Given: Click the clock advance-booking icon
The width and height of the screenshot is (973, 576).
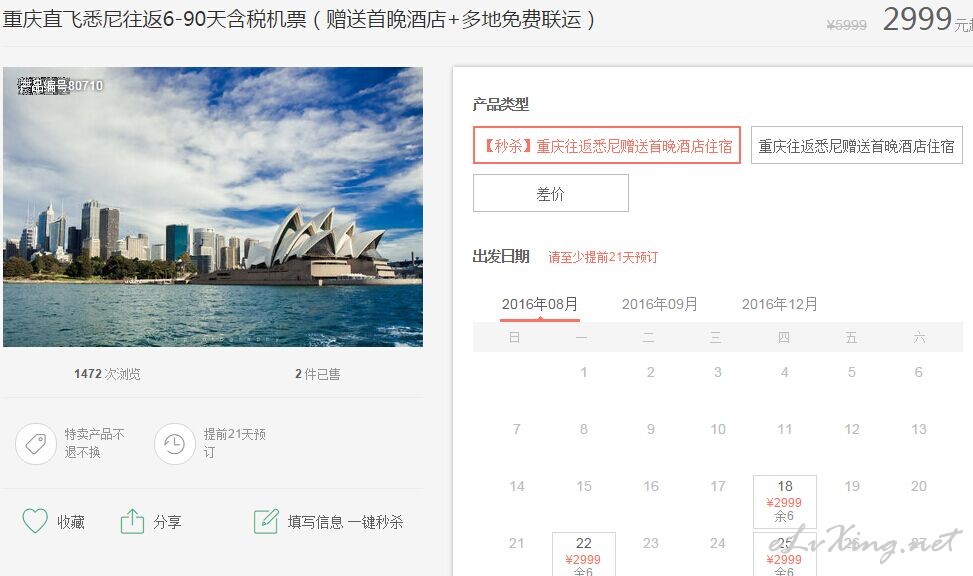Looking at the screenshot, I should pos(175,444).
